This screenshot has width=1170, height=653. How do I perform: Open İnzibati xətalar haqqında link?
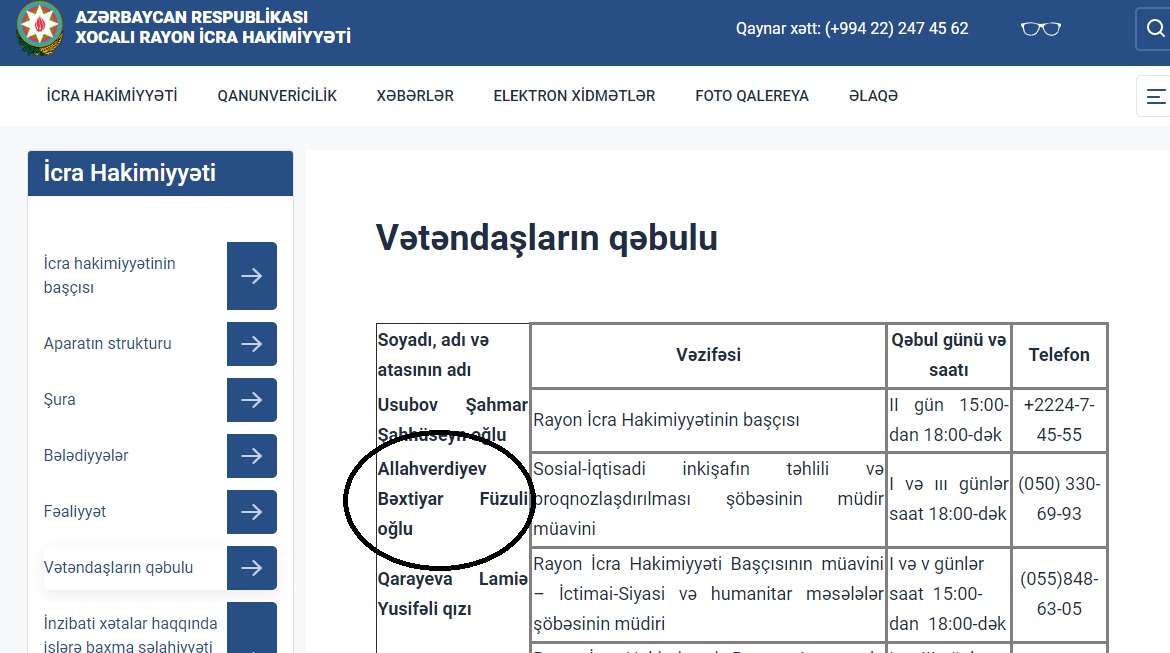coord(131,634)
